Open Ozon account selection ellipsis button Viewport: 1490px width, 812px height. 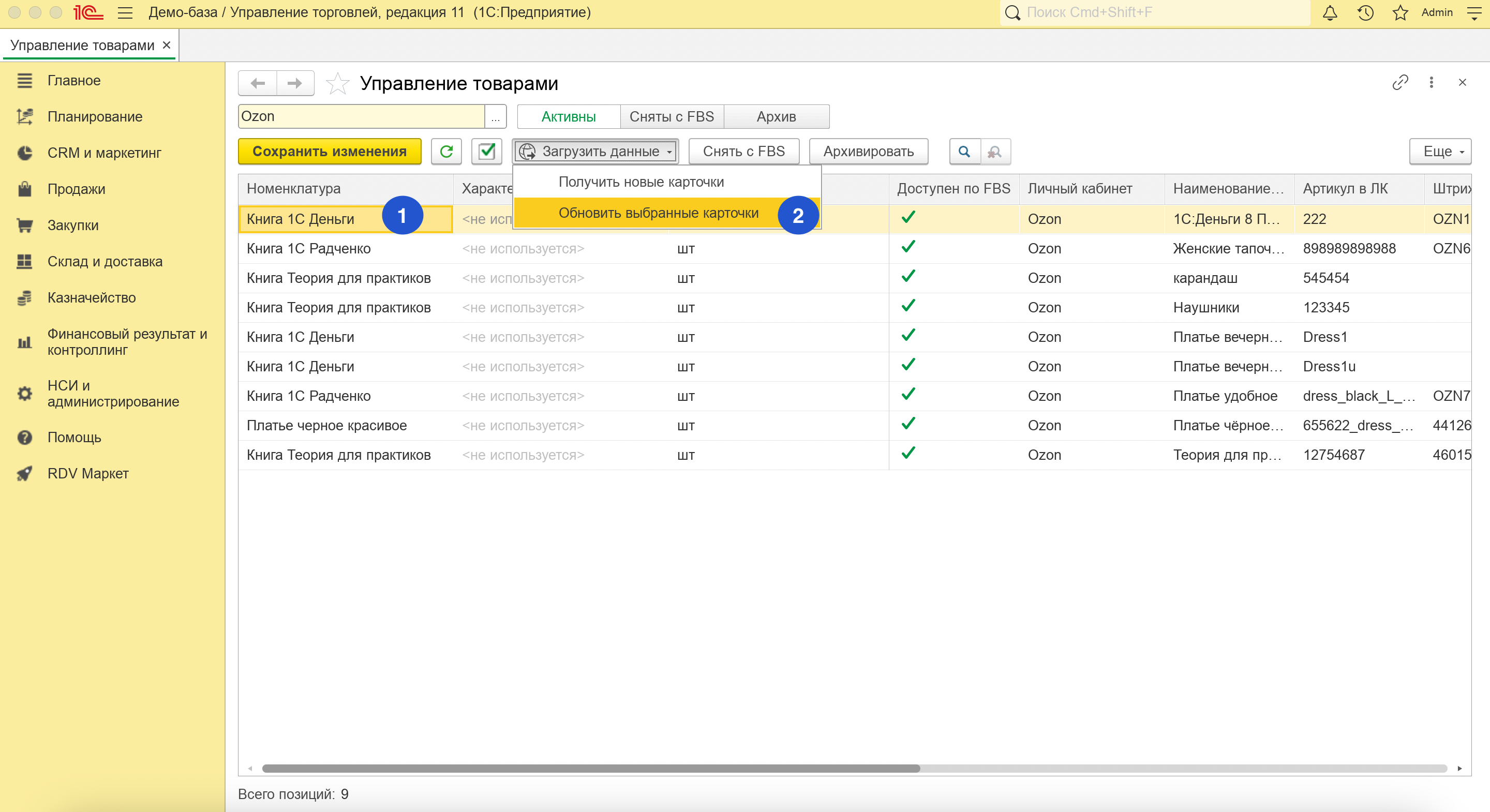[495, 117]
